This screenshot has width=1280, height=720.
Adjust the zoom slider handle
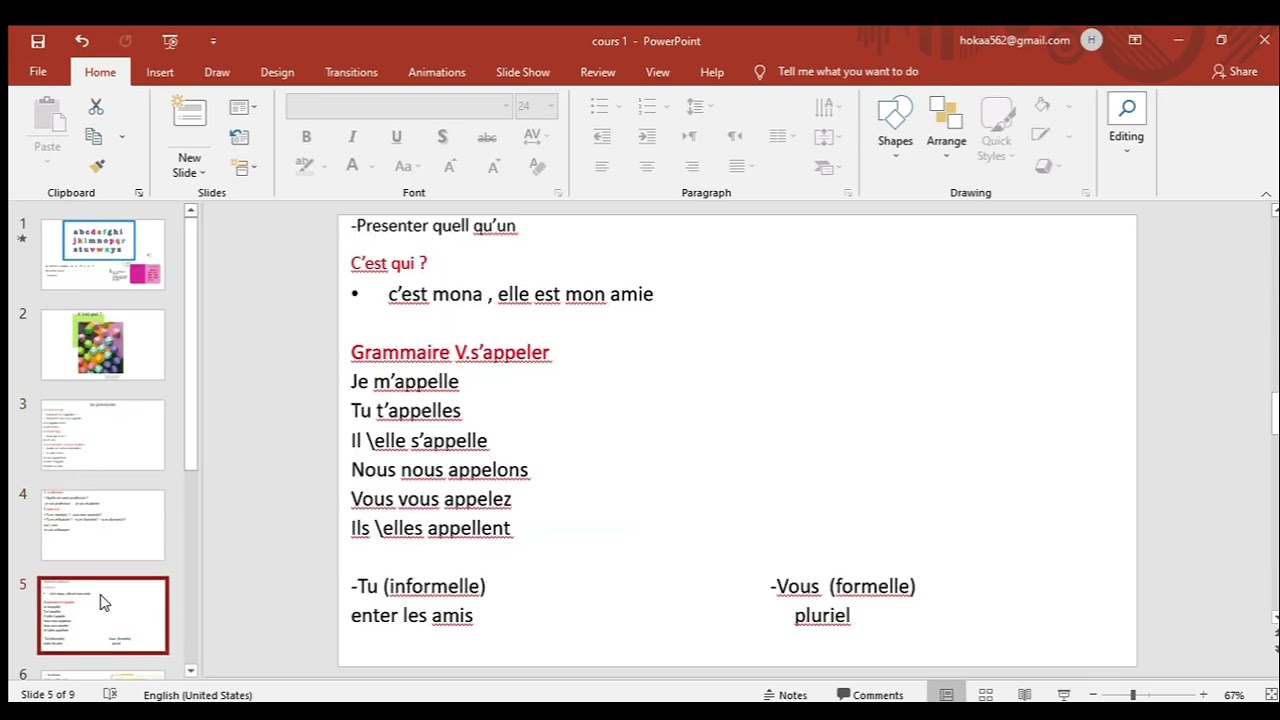1133,695
